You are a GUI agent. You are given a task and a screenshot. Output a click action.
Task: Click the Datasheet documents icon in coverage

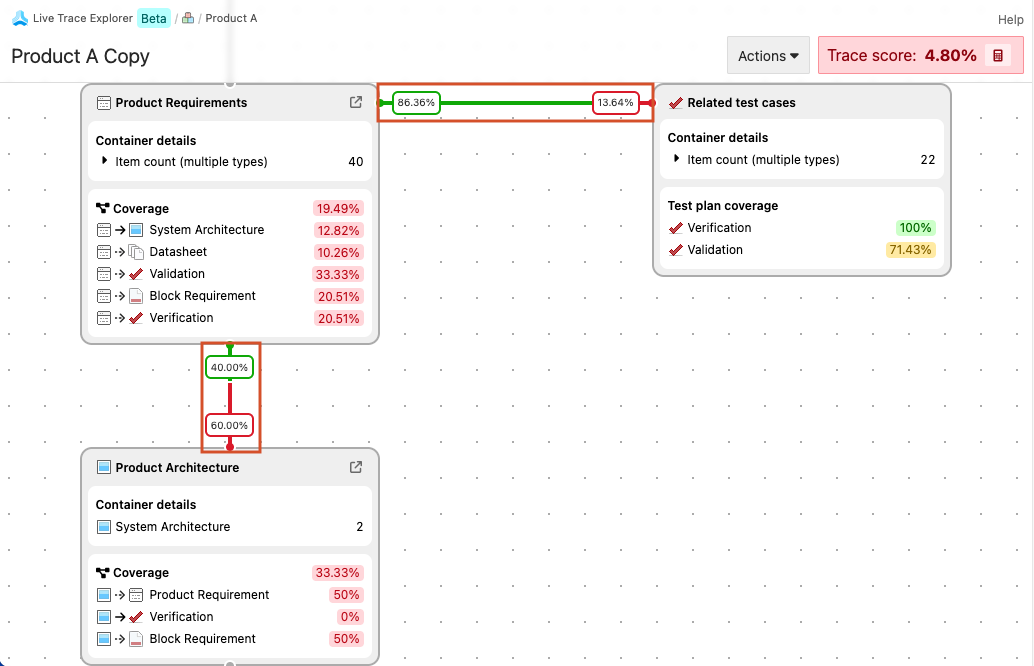pos(137,252)
